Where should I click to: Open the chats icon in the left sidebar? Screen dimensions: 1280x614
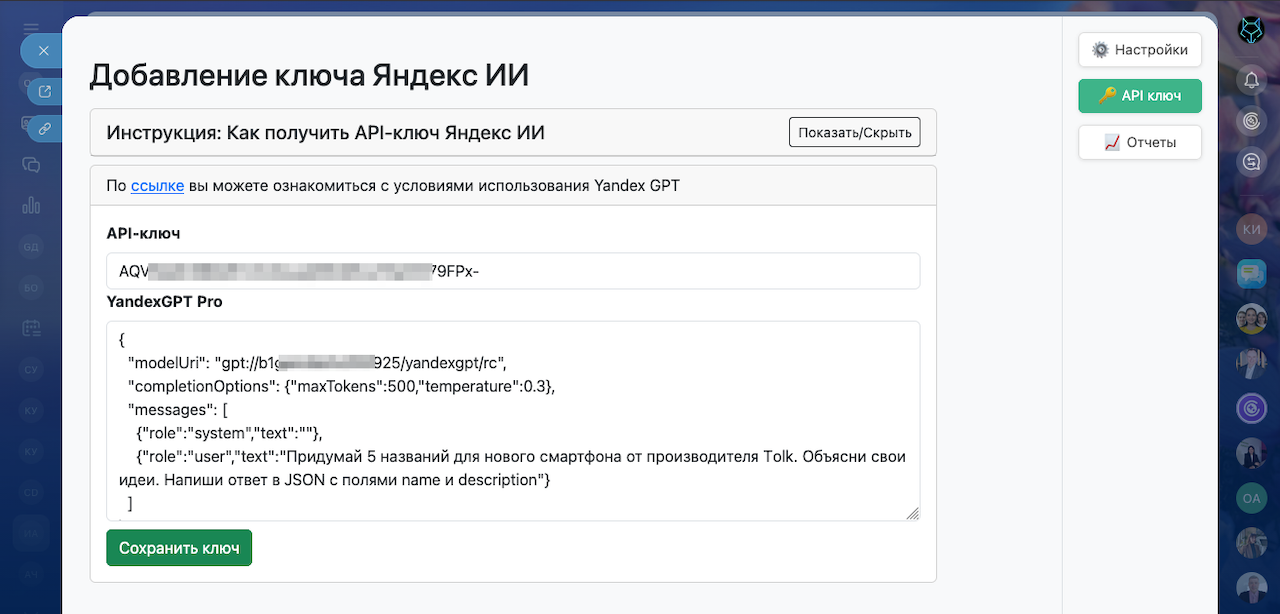31,165
